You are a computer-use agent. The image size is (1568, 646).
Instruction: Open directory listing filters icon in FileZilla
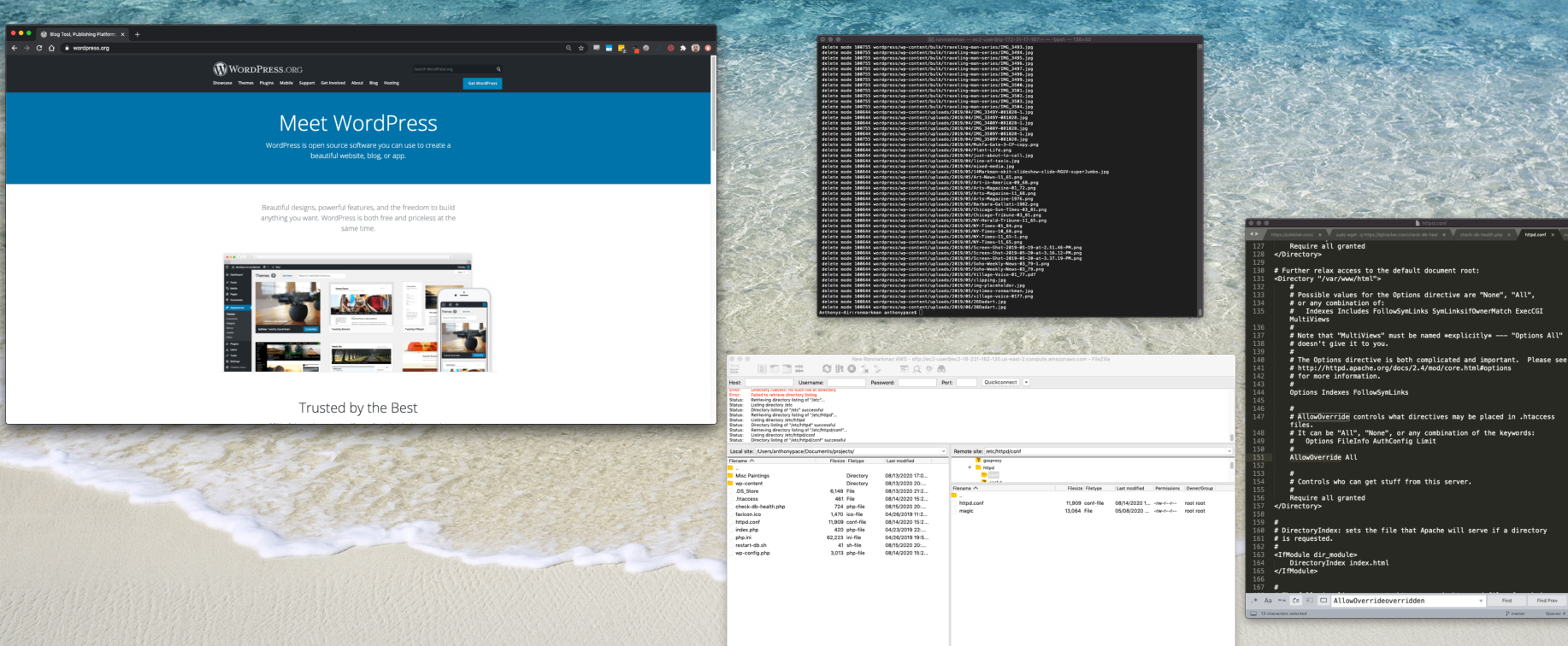pyautogui.click(x=904, y=368)
